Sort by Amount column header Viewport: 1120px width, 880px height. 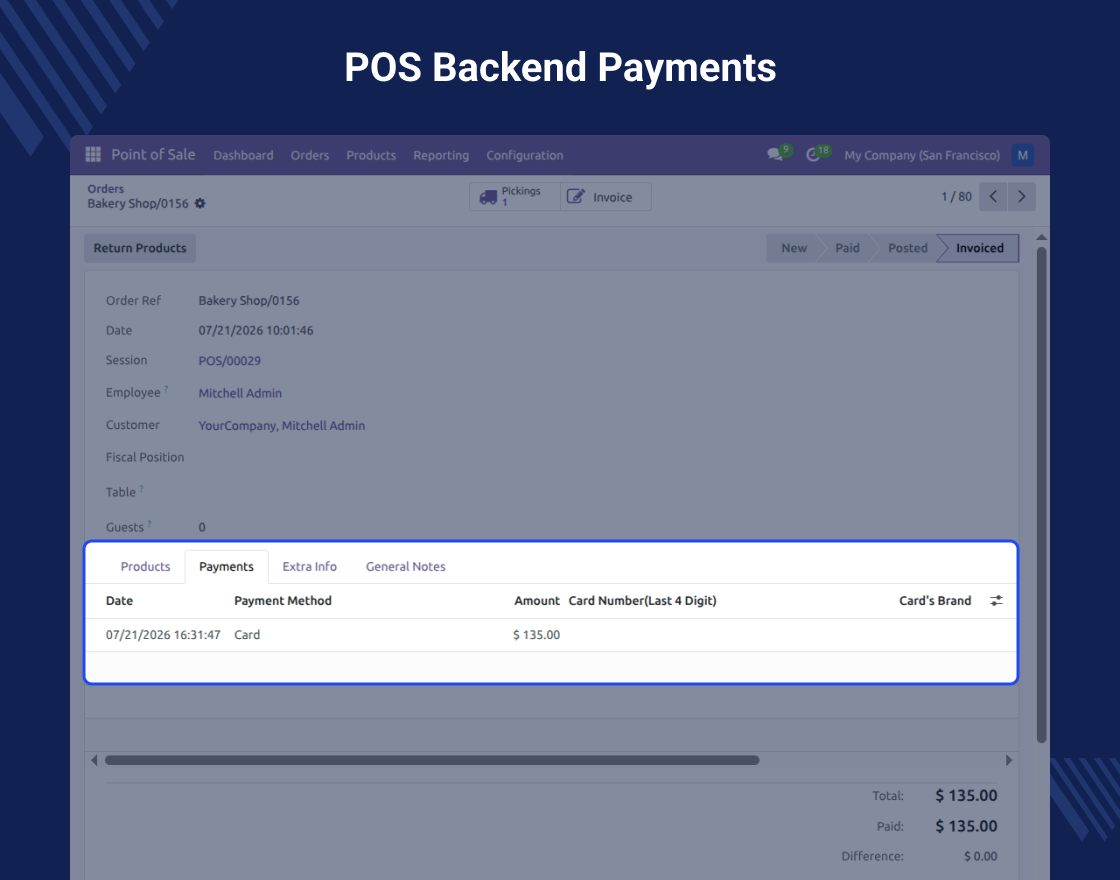(x=537, y=601)
